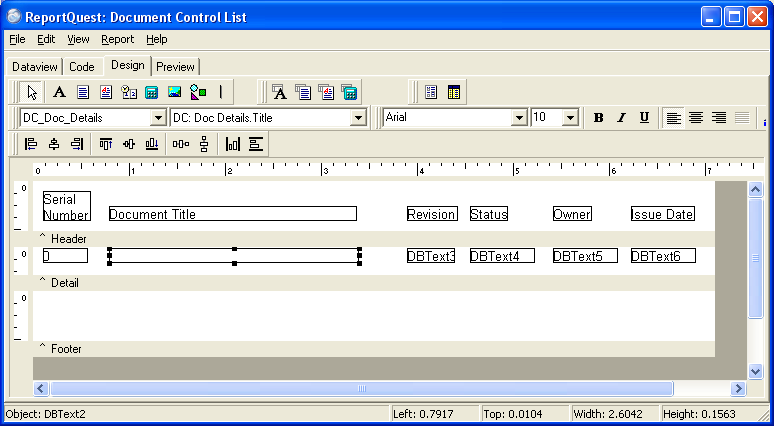Center objects horizontally in band
The height and width of the screenshot is (426, 774).
[232, 144]
